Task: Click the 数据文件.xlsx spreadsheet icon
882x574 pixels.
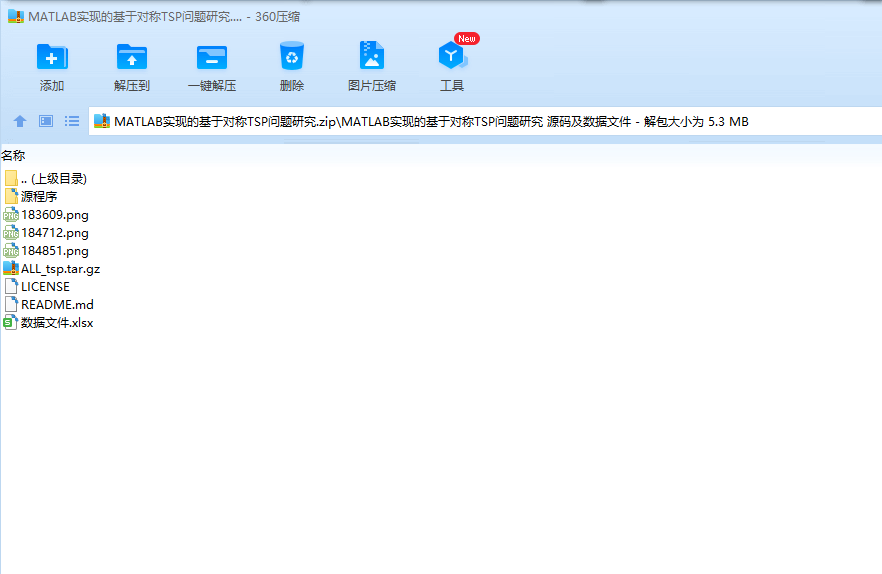Action: coord(11,322)
